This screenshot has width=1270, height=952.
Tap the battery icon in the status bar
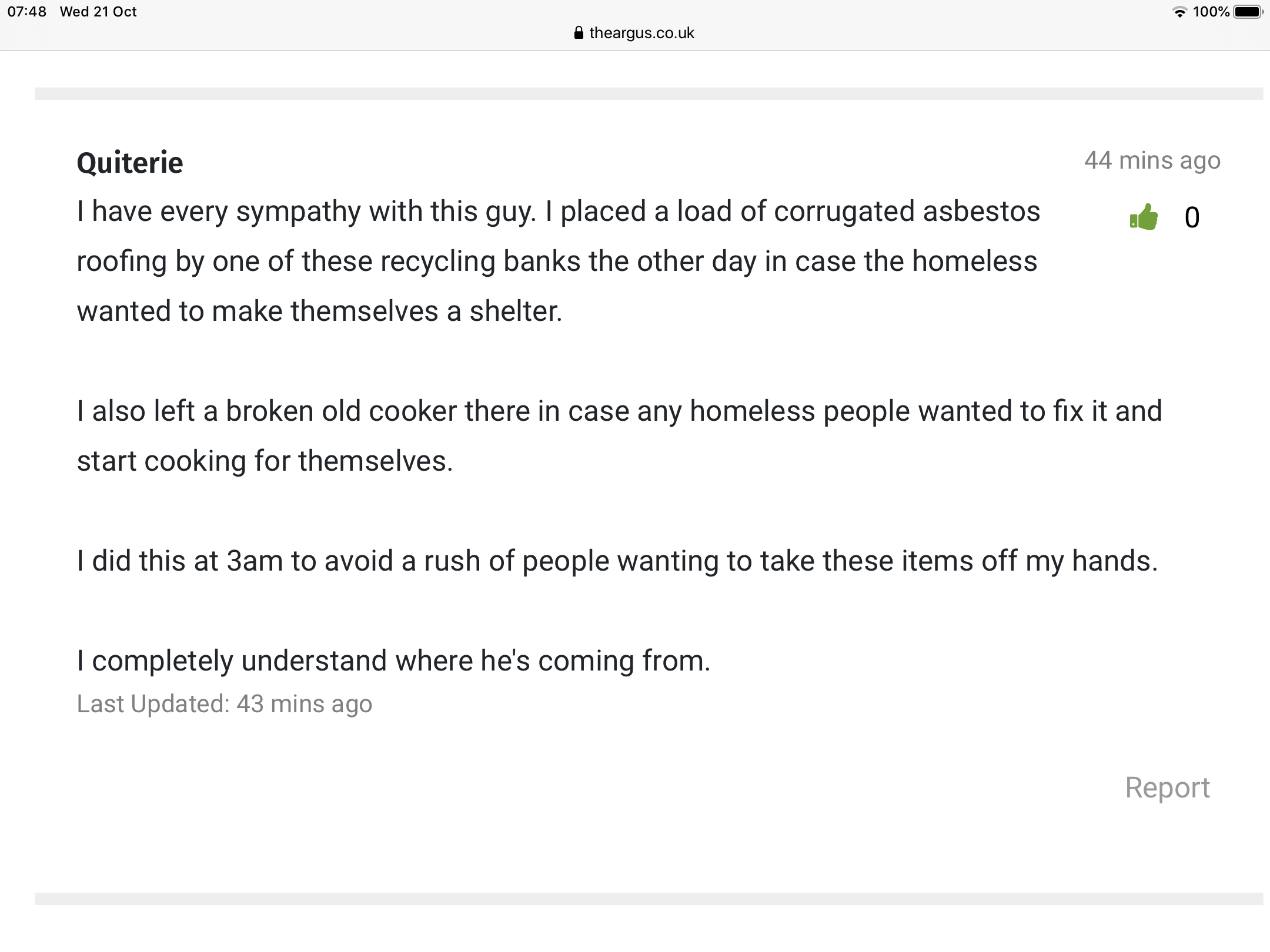tap(1248, 12)
